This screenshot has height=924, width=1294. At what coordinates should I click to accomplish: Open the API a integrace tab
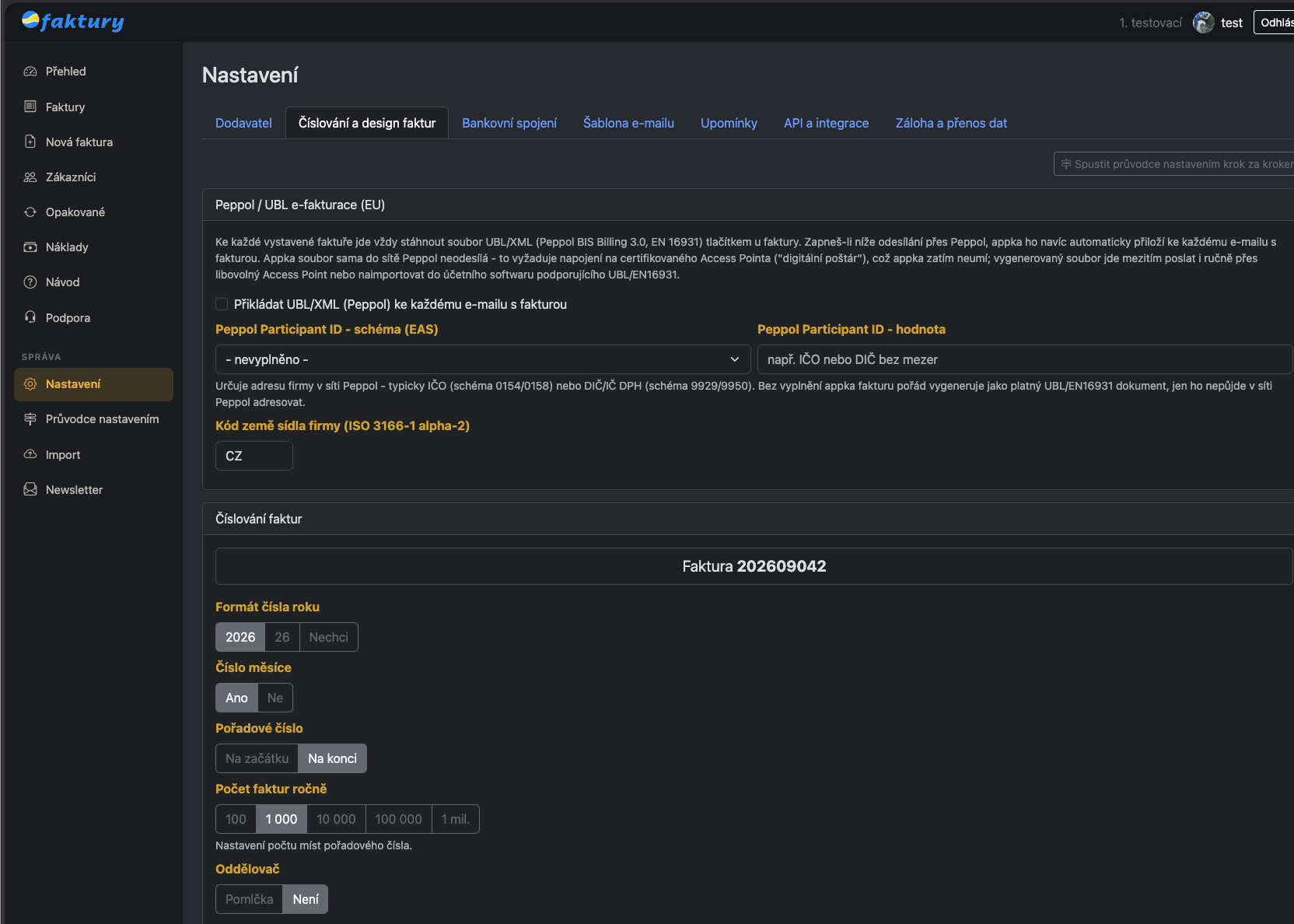click(827, 123)
